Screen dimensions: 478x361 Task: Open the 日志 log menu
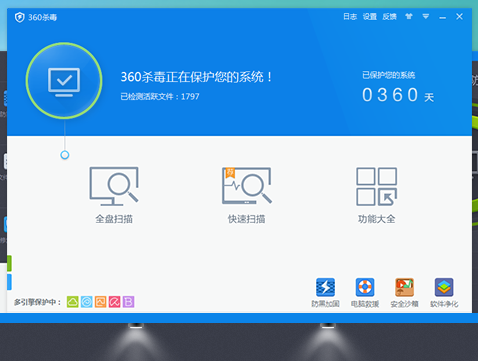(x=350, y=17)
